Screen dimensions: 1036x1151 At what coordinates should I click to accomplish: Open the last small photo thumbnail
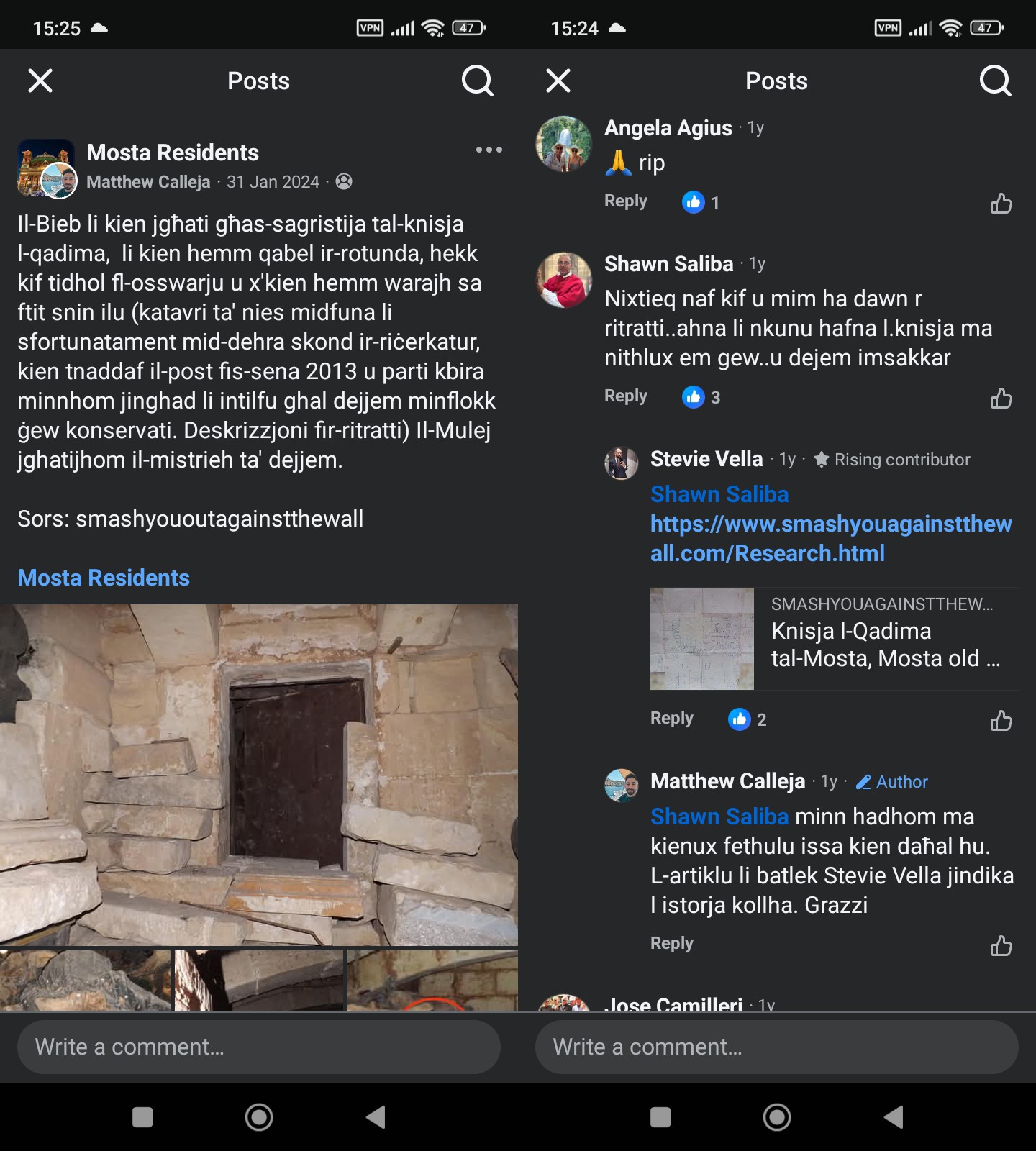[432, 981]
